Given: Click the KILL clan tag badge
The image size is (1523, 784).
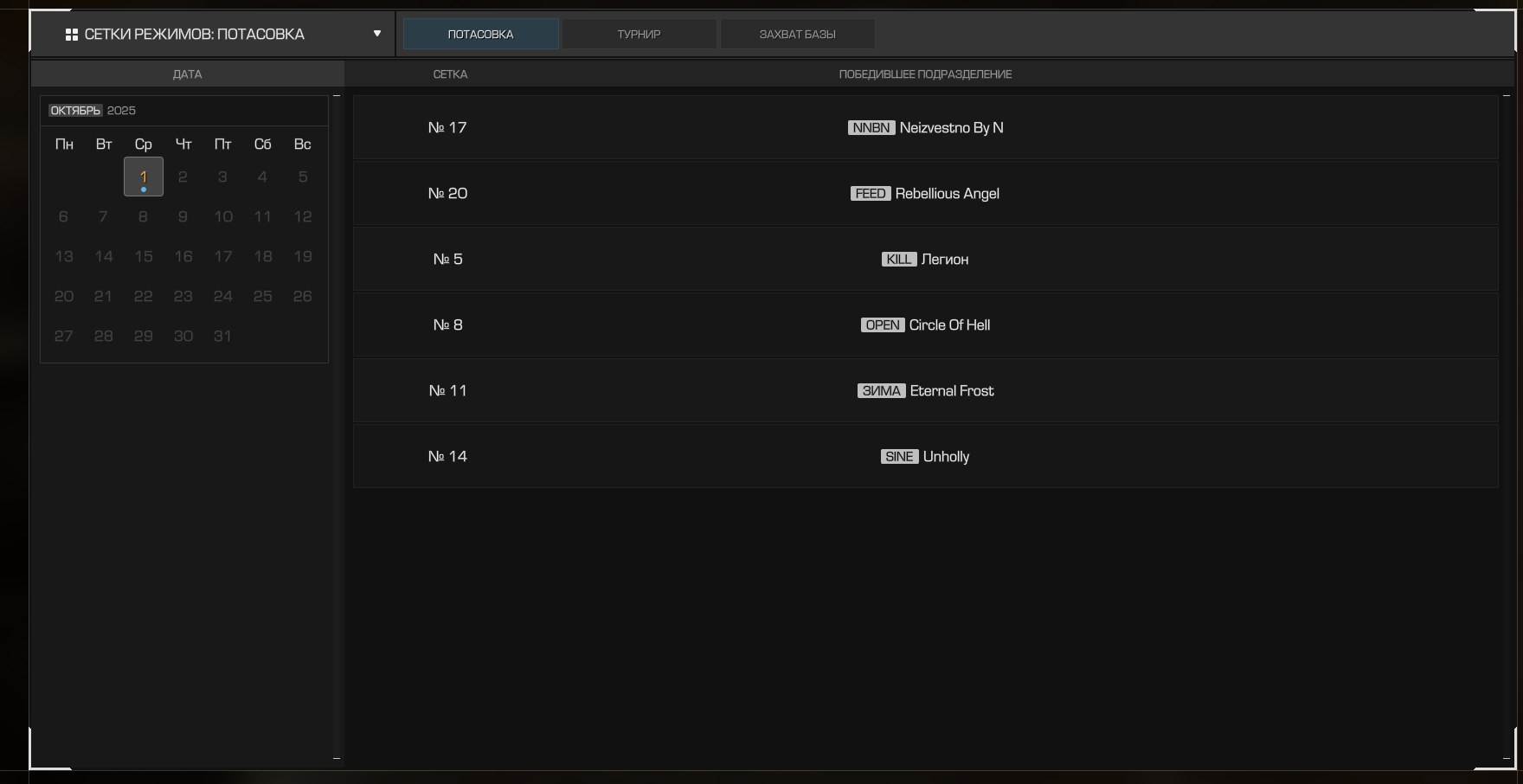Looking at the screenshot, I should [898, 260].
